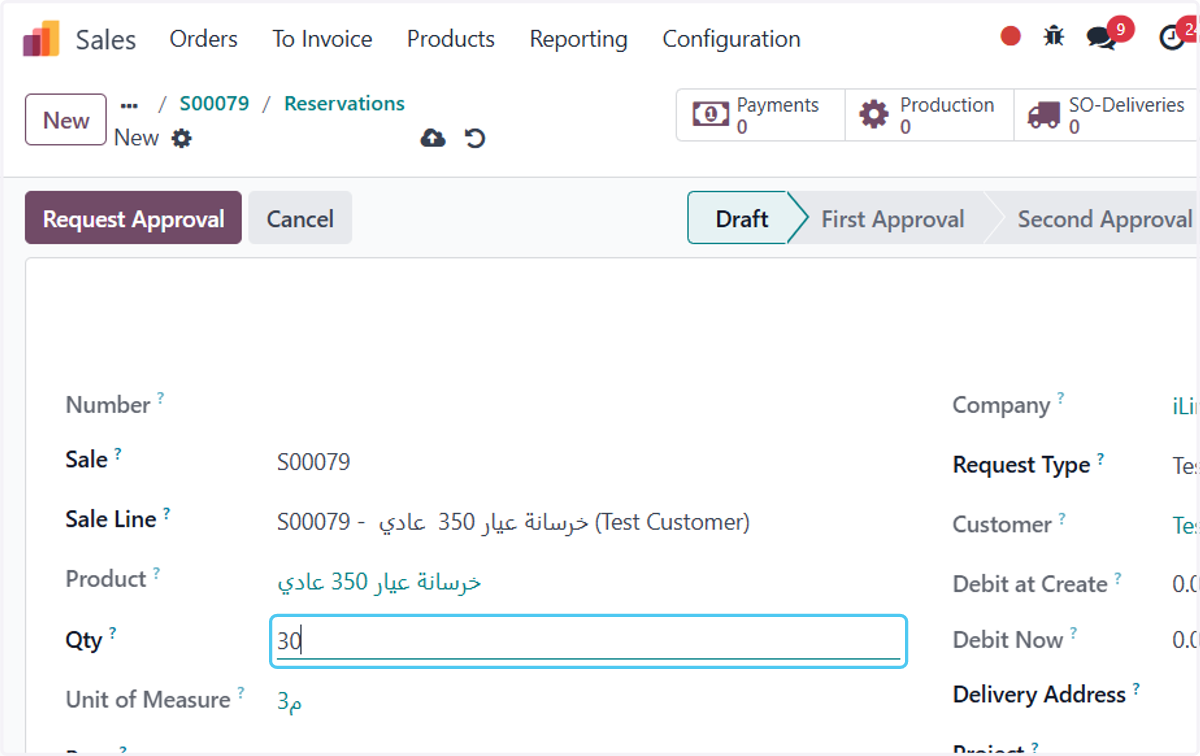Click the Request Type field label

pos(1021,465)
